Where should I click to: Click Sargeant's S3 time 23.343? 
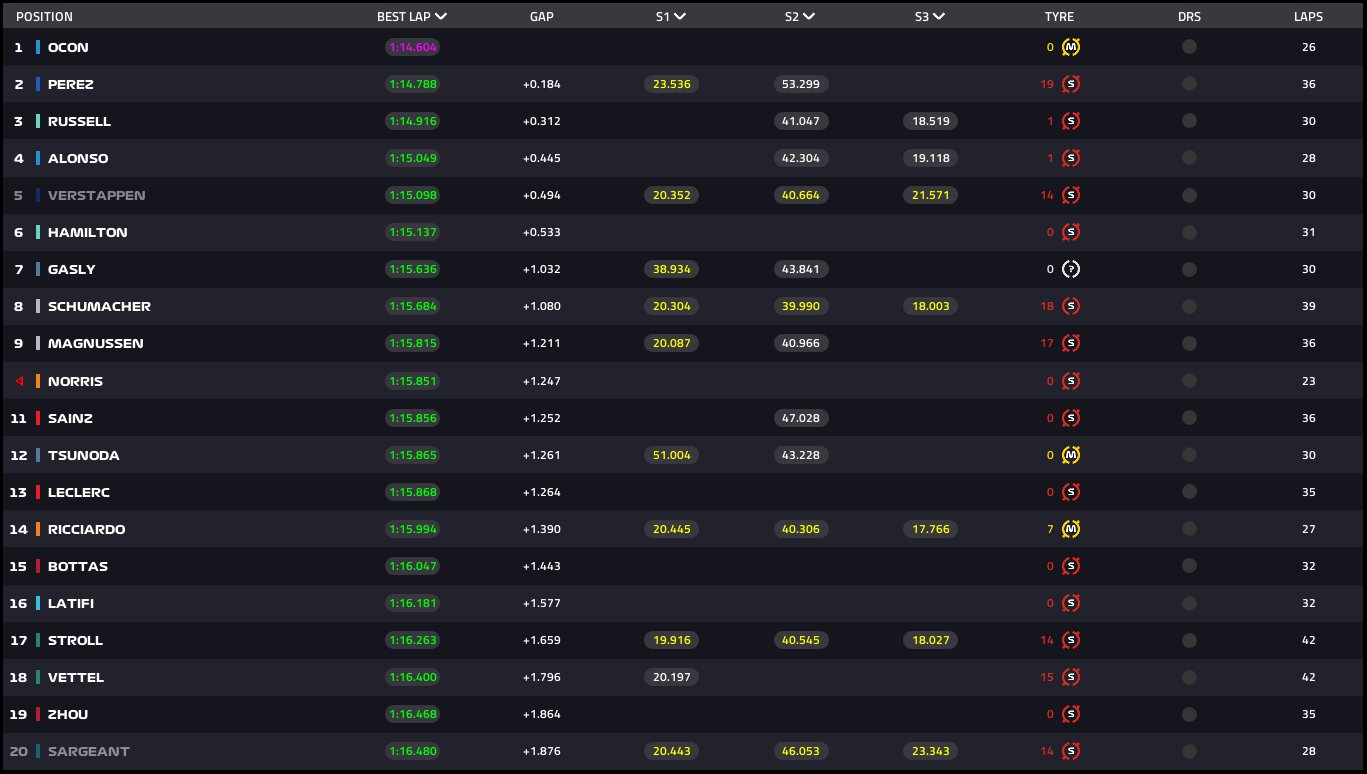pos(931,751)
